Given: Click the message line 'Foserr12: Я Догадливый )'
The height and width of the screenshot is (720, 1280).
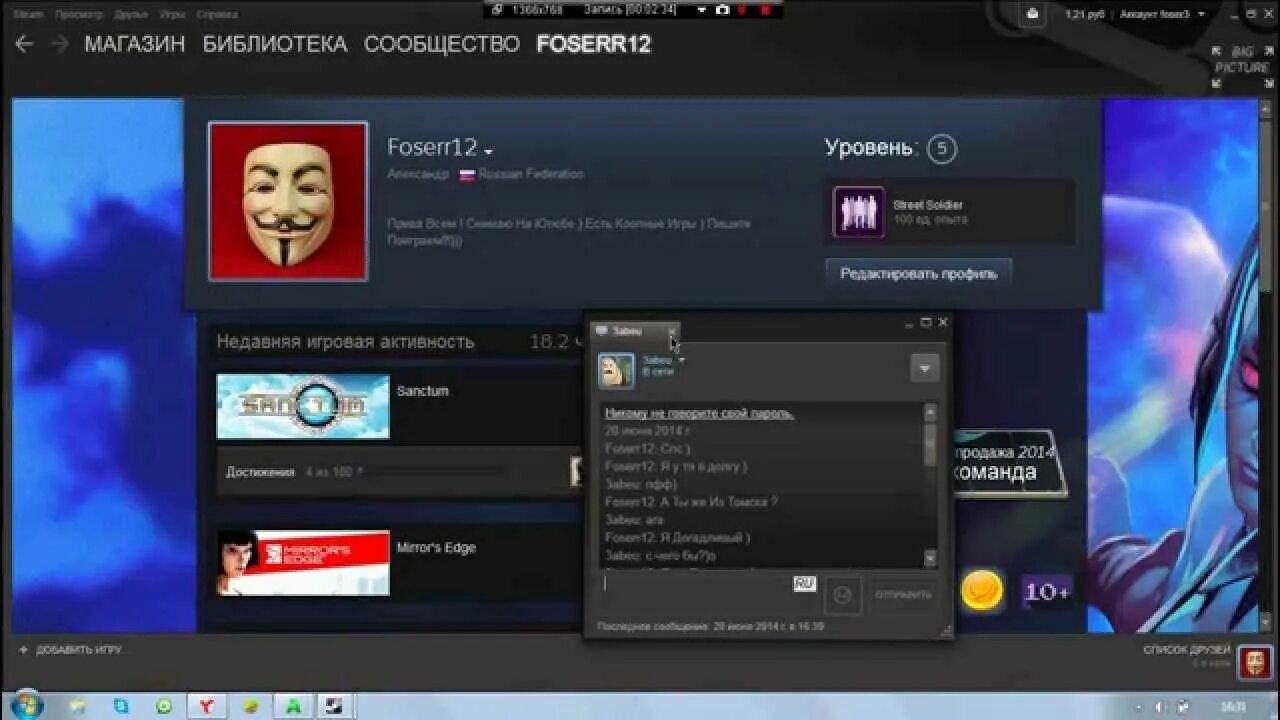Looking at the screenshot, I should point(677,538).
